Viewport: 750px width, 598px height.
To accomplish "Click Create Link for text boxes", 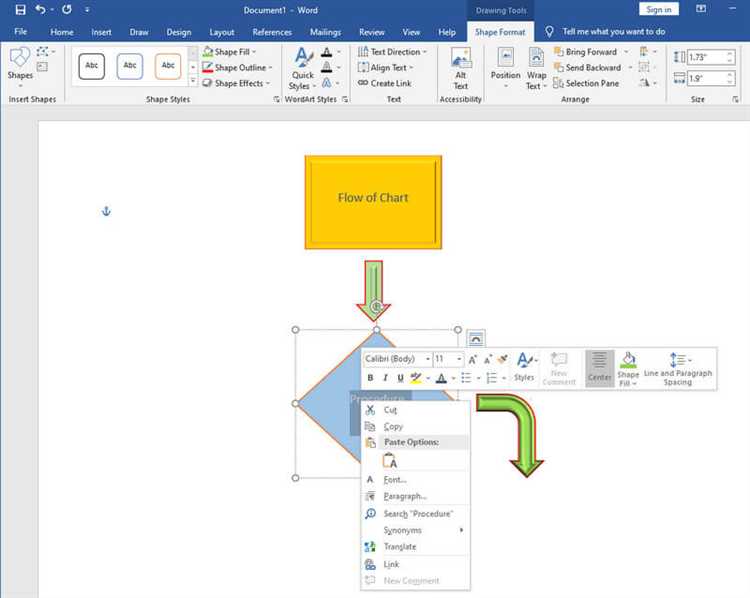I will (385, 83).
